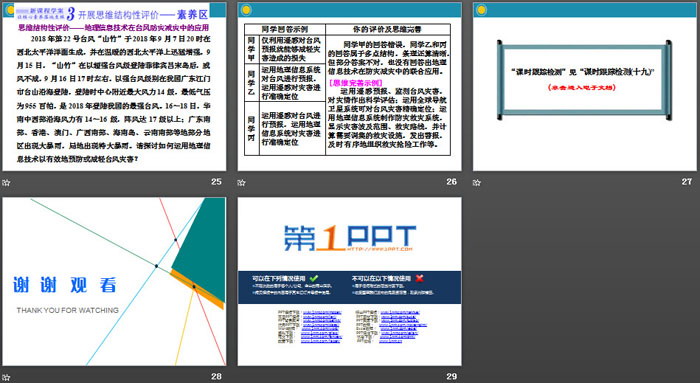Click the '谢谢观看' text on slide 28
The height and width of the screenshot is (383, 700).
coord(65,285)
